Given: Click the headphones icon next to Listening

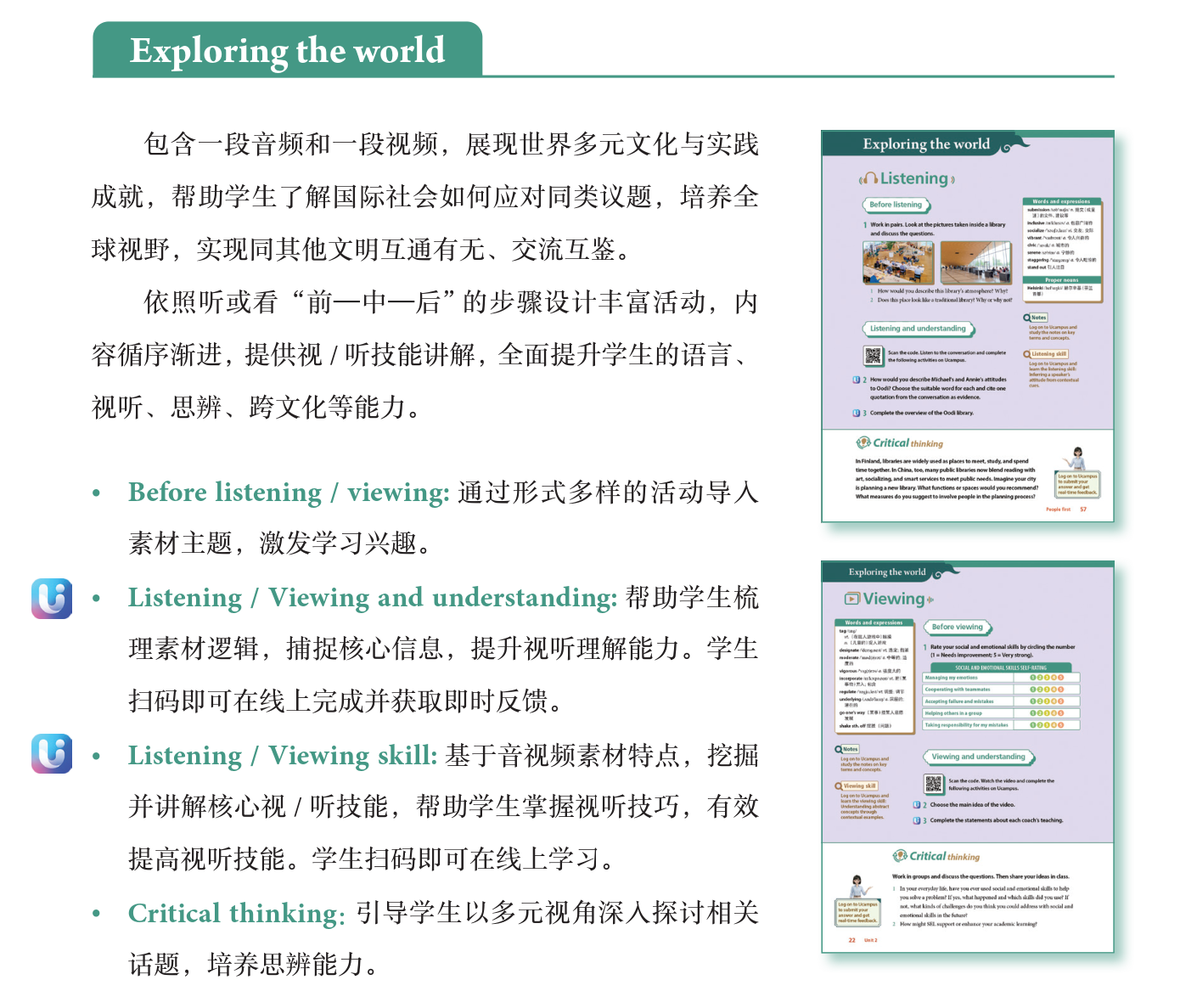Looking at the screenshot, I should pos(868,178).
